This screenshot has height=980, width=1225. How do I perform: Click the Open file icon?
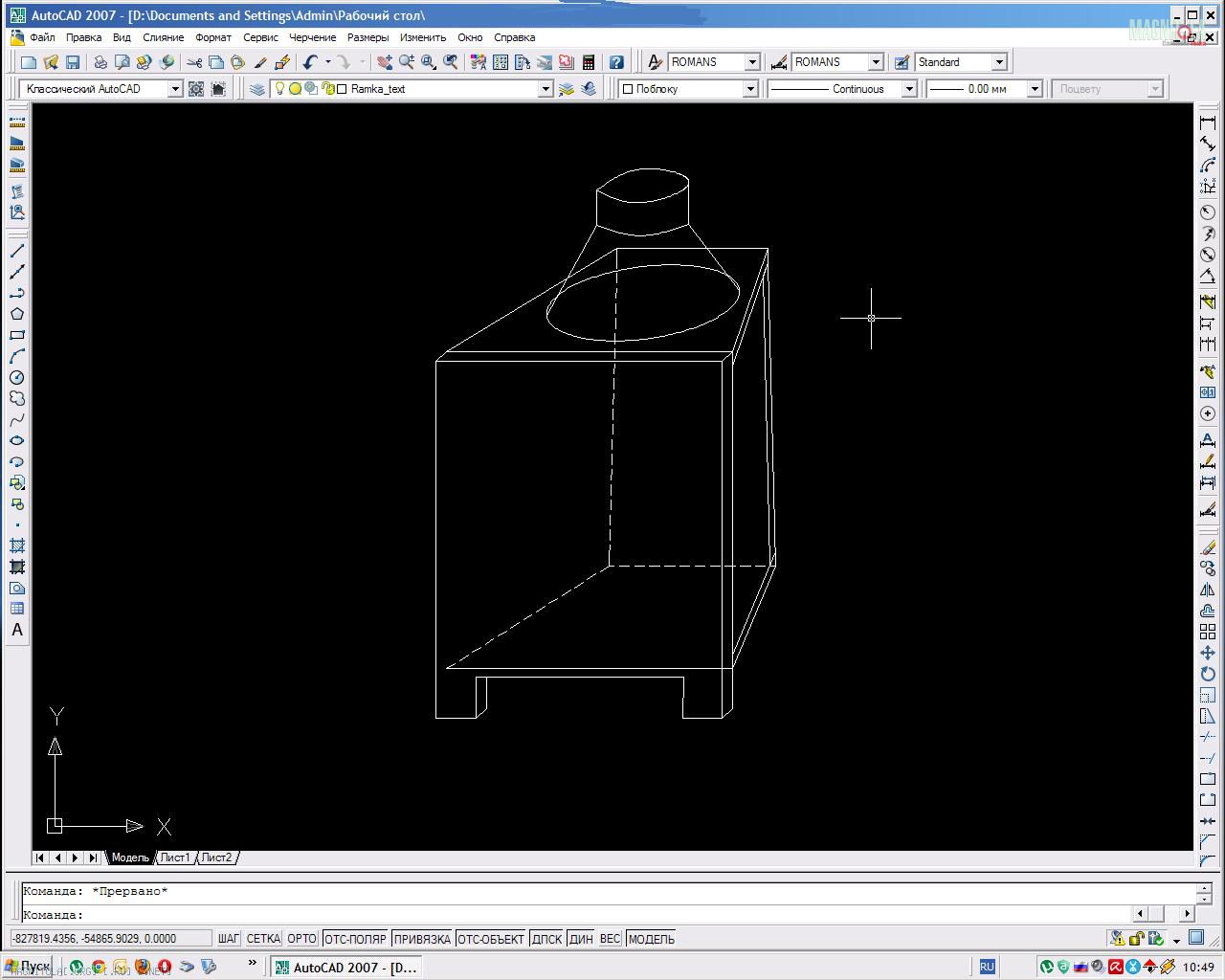point(51,62)
